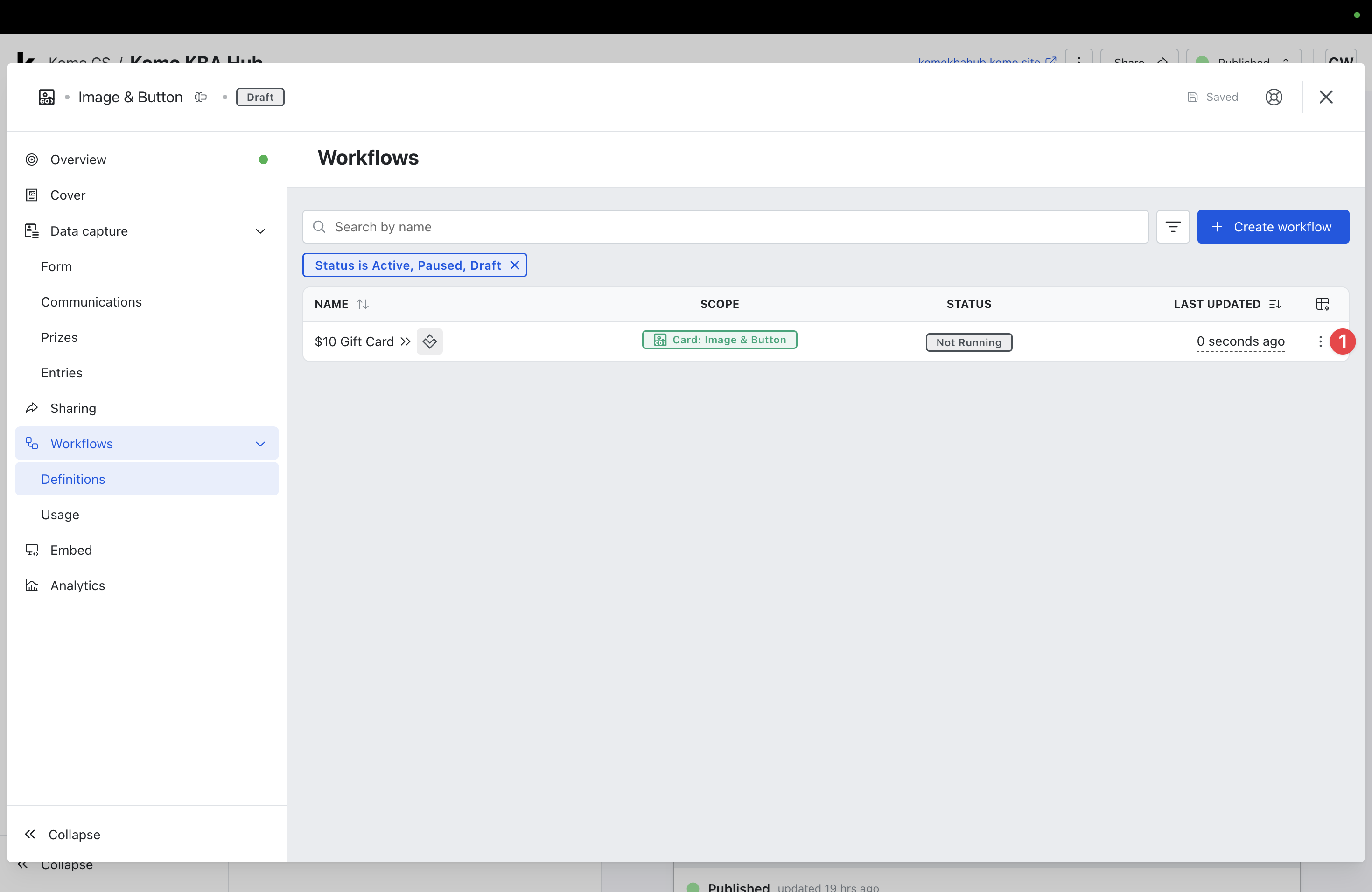The image size is (1372, 892).
Task: Open three-dot menu for $10 Gift Card row
Action: pos(1320,341)
